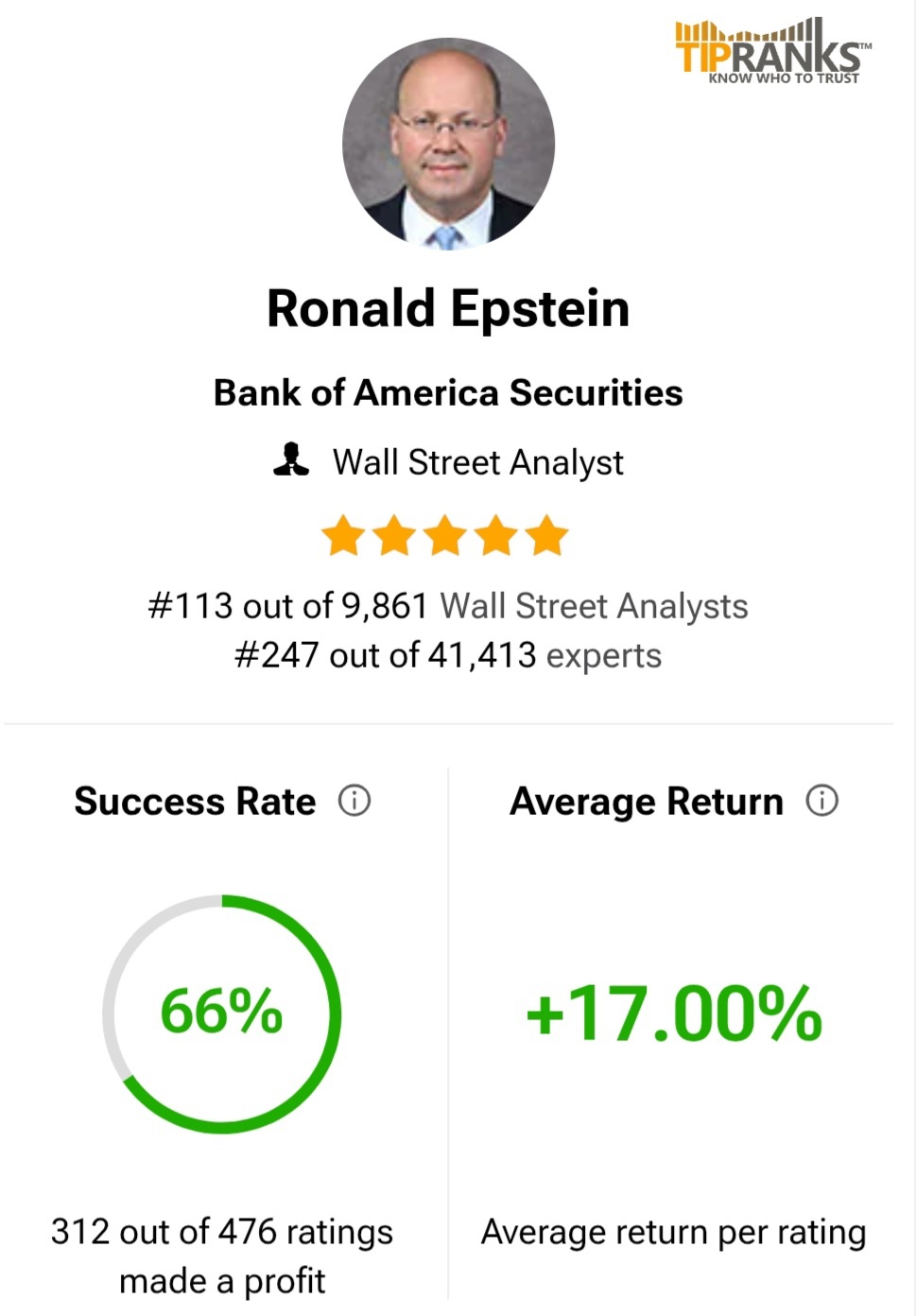Click the analyst silhouette icon
The width and height of the screenshot is (916, 1316).
(291, 459)
